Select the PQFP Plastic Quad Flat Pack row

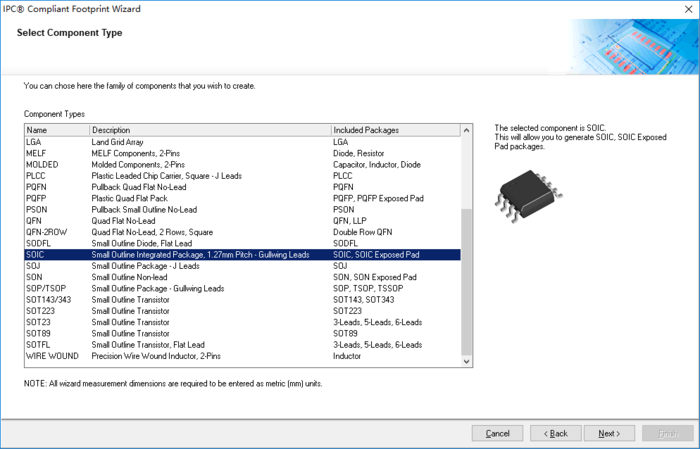pos(242,198)
